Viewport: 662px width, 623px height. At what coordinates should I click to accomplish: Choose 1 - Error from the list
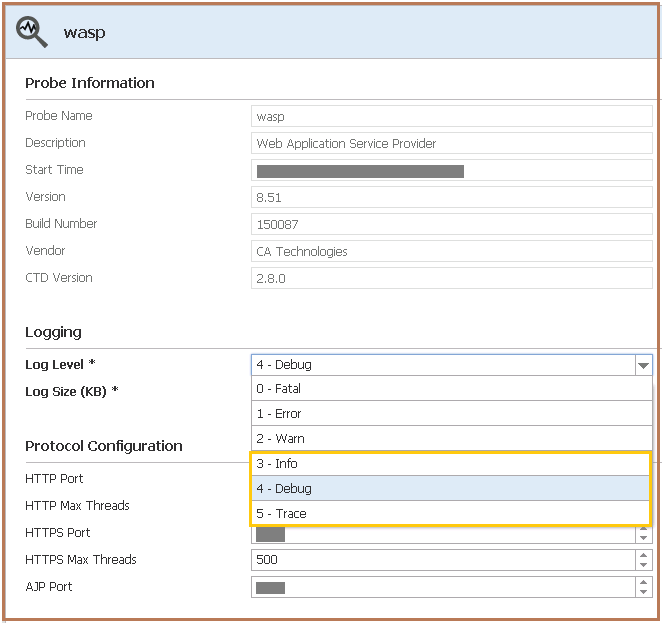[x=450, y=414]
